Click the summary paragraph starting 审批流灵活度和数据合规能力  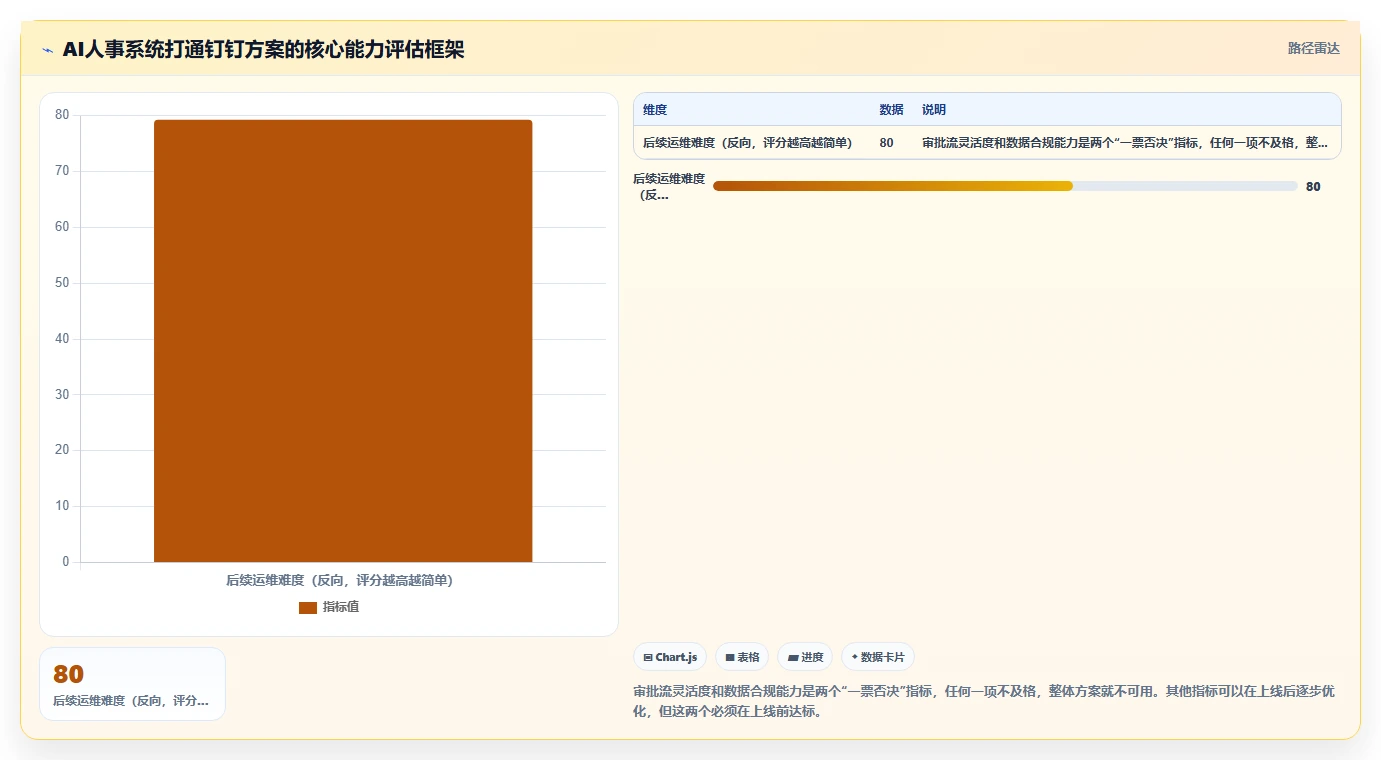[x=984, y=702]
